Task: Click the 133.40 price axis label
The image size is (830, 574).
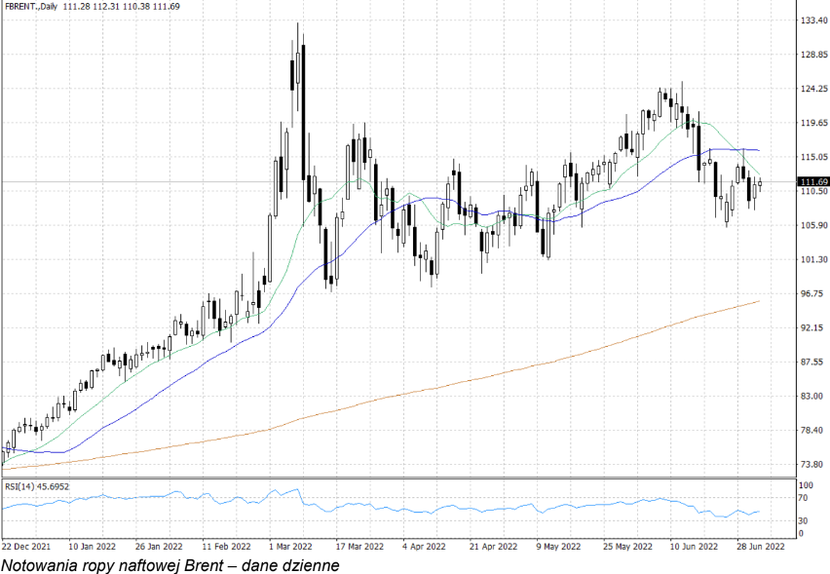Action: pyautogui.click(x=814, y=21)
